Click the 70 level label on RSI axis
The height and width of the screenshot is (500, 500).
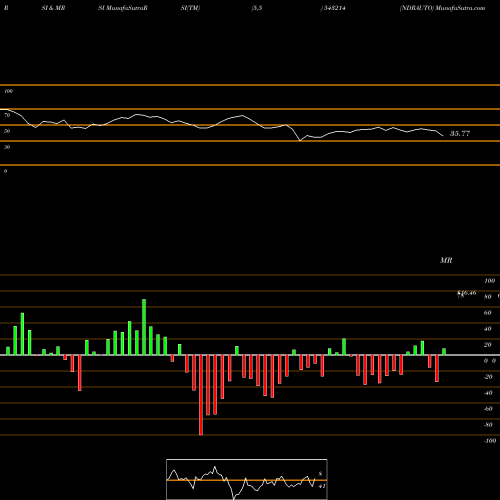click(x=7, y=115)
